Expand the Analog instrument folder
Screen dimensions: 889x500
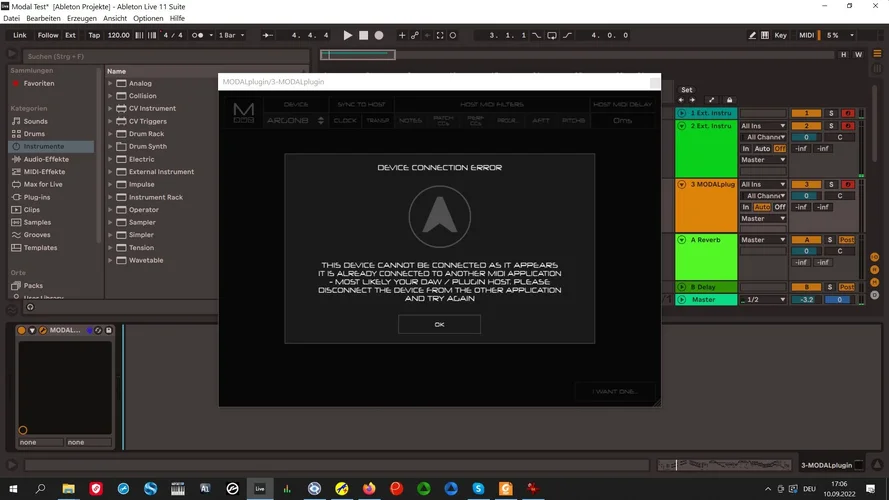tap(110, 83)
